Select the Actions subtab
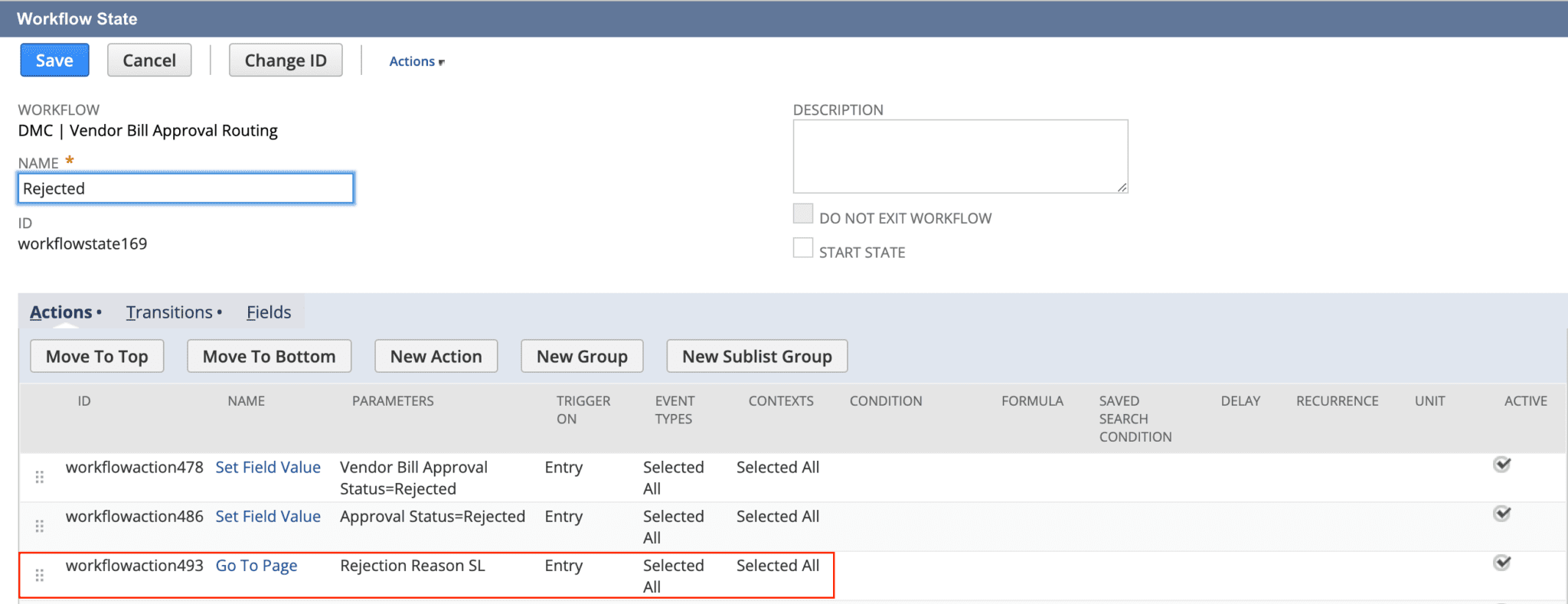The image size is (1568, 604). pyautogui.click(x=61, y=312)
